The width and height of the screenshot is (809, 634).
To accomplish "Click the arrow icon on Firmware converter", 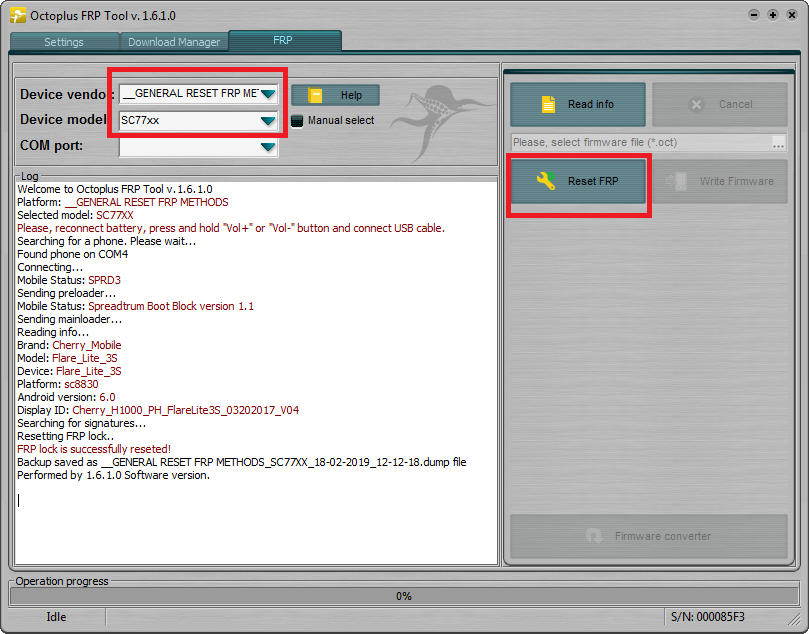I will [594, 536].
